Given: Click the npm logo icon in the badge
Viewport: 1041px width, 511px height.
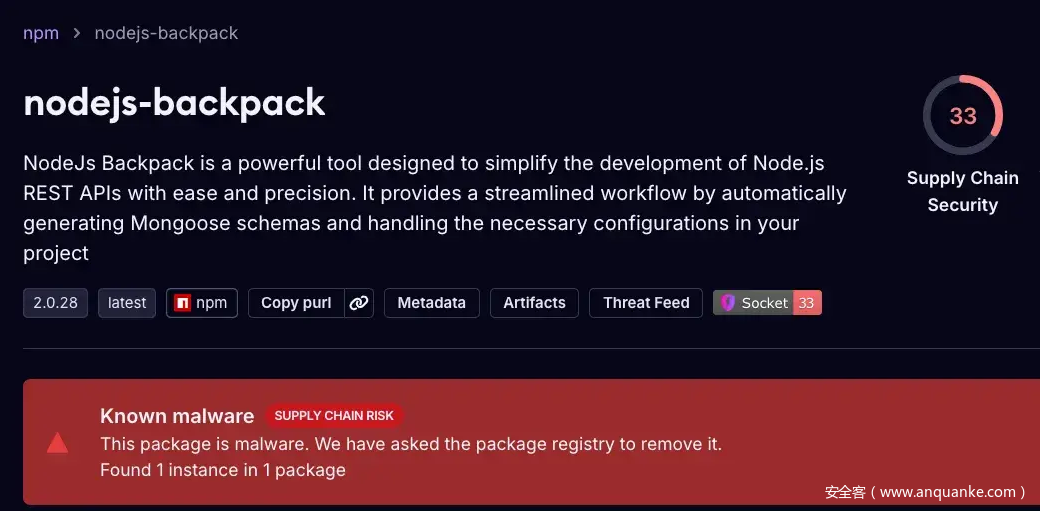Looking at the screenshot, I should point(182,303).
